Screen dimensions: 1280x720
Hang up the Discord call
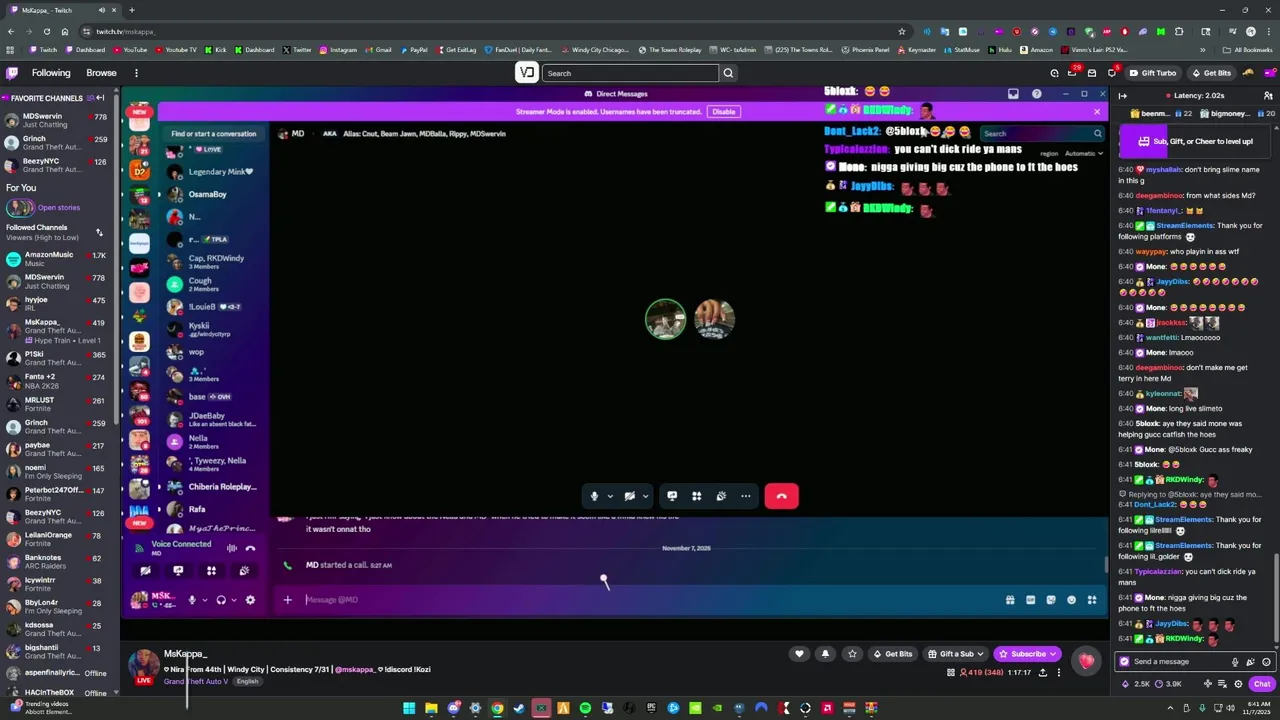(x=781, y=496)
